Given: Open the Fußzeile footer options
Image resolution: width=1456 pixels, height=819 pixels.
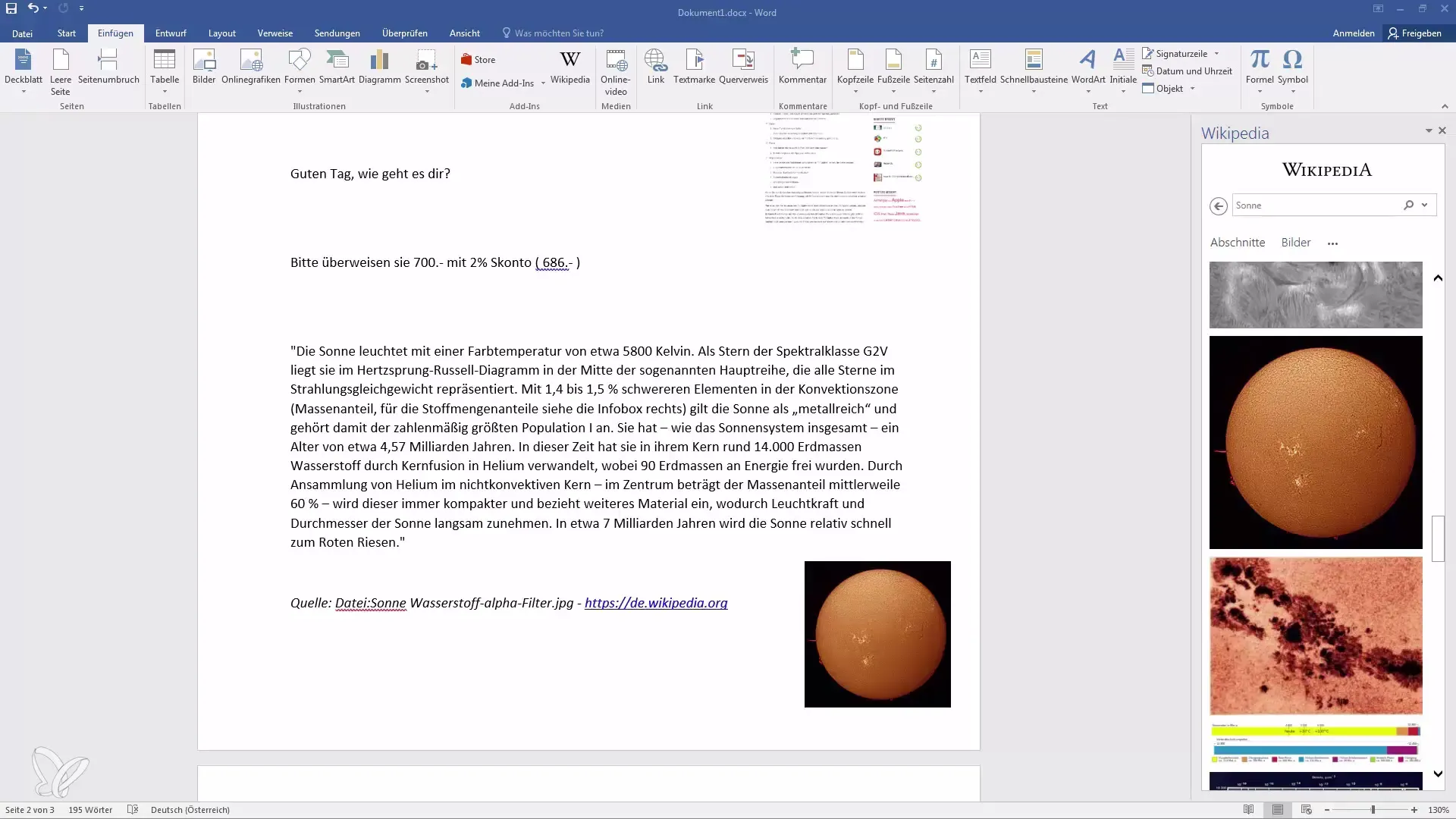Looking at the screenshot, I should (893, 71).
